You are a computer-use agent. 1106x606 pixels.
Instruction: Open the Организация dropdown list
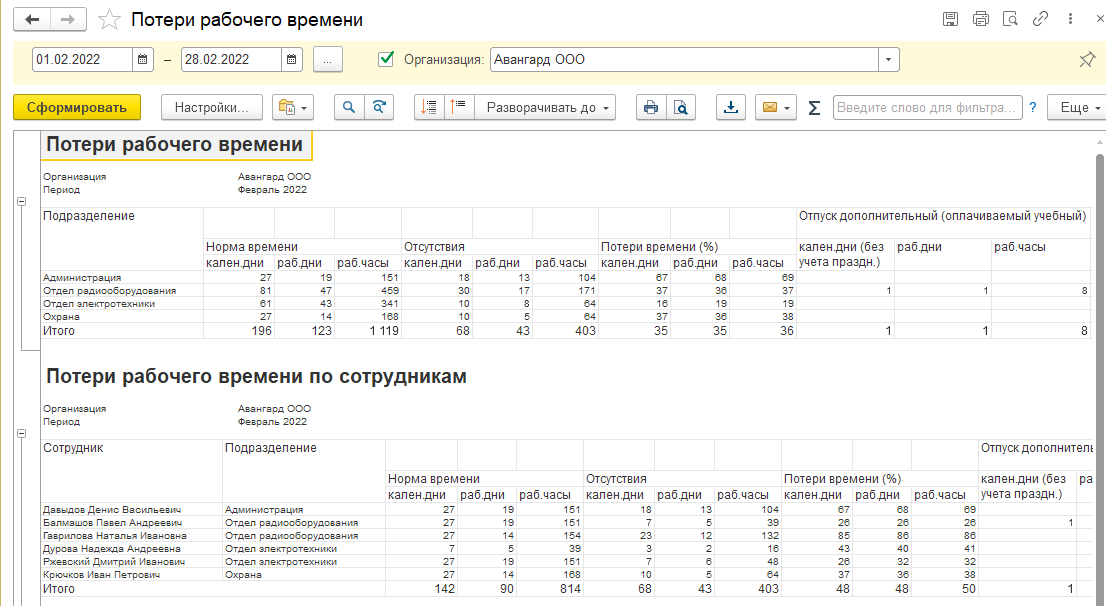(x=888, y=60)
